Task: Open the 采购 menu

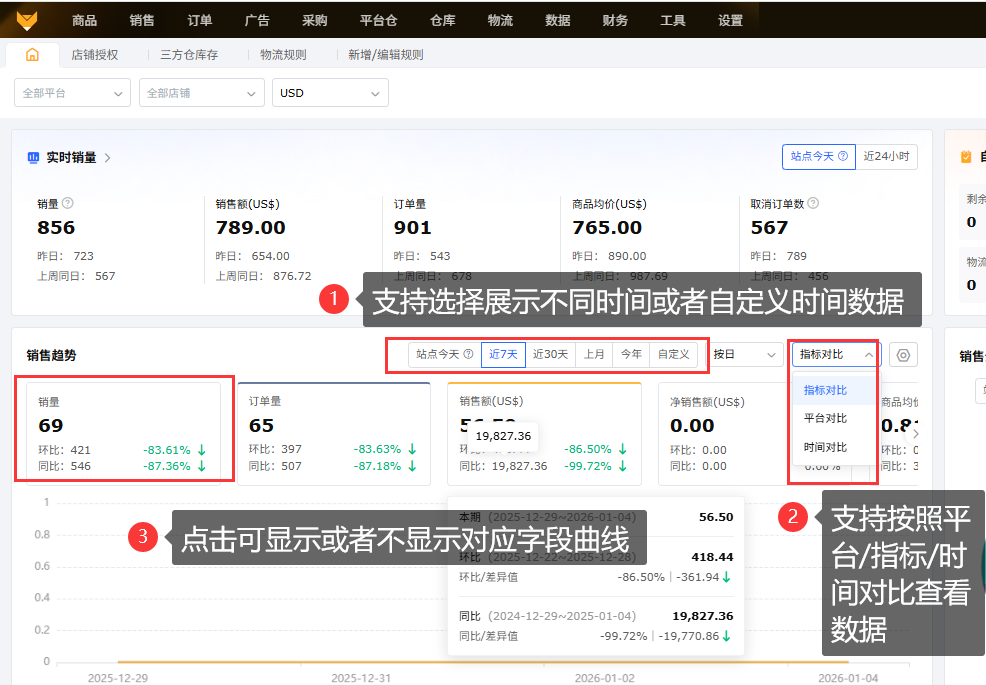Action: [314, 20]
